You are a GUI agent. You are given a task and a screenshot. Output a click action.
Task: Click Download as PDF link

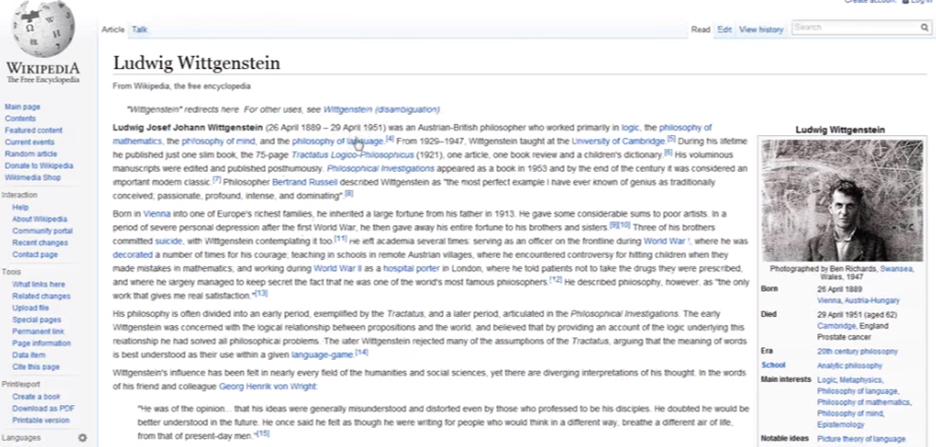pyautogui.click(x=43, y=409)
